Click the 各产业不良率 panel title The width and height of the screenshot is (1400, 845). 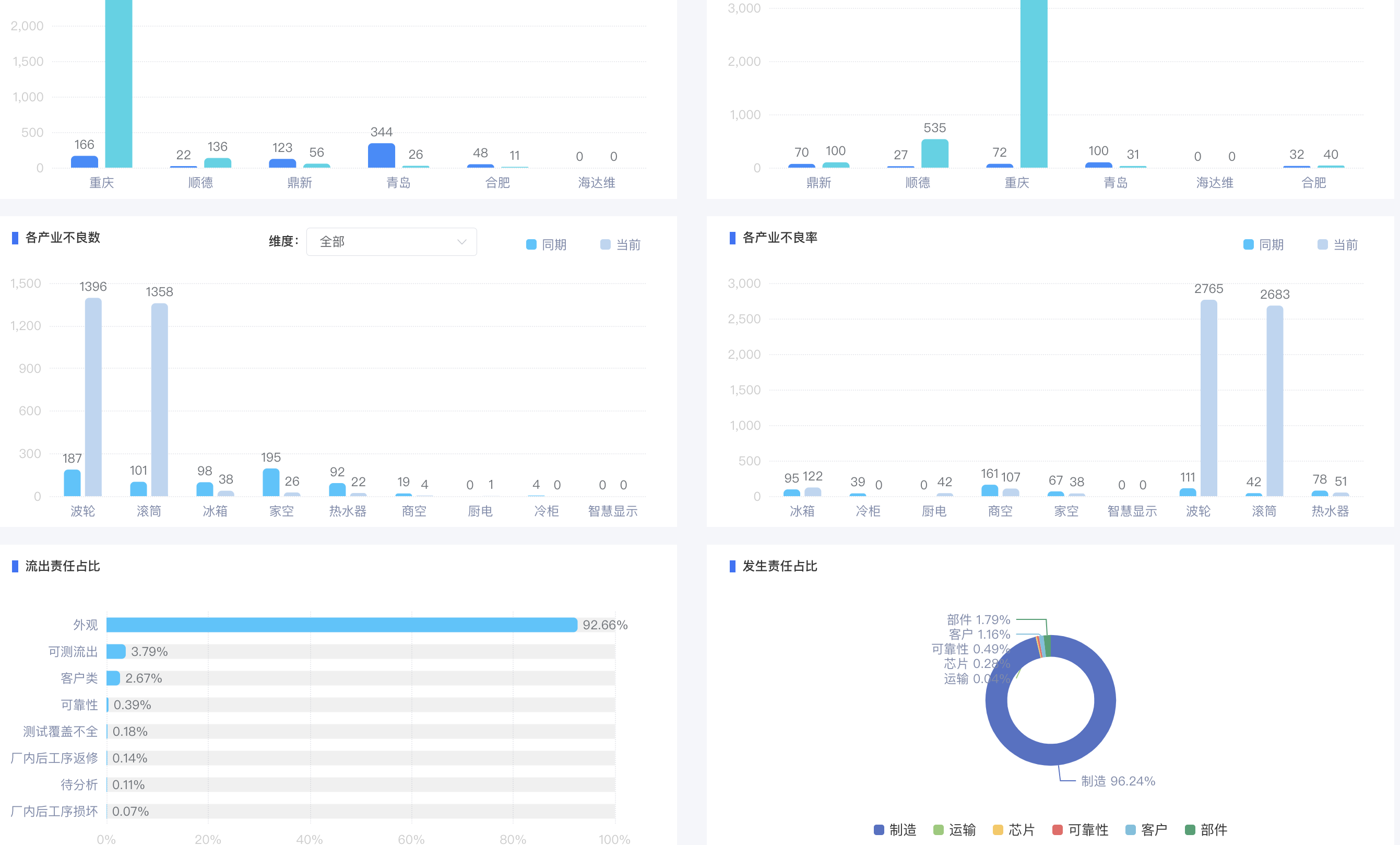[x=779, y=238]
